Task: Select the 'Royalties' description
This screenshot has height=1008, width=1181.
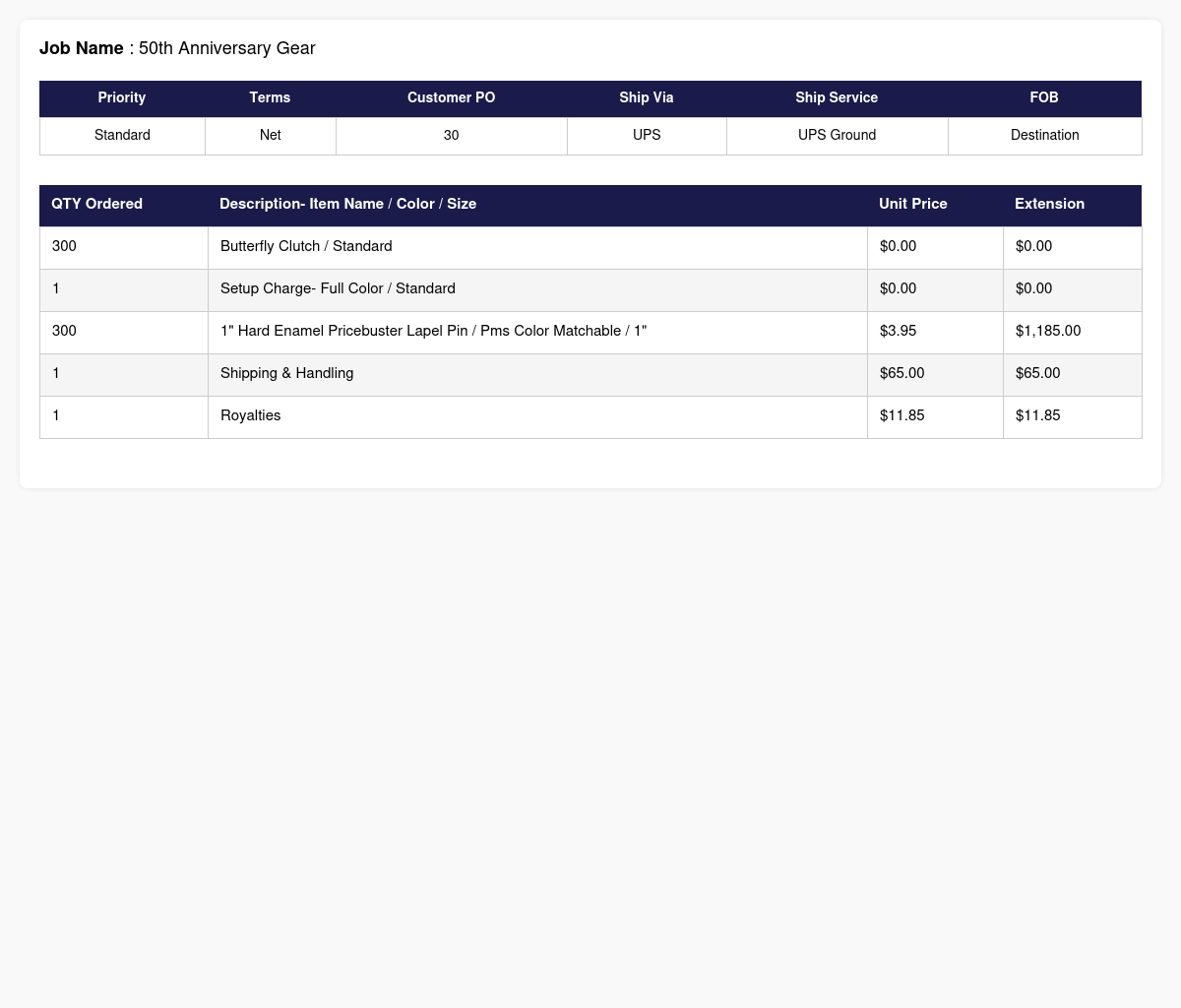Action: pyautogui.click(x=537, y=416)
